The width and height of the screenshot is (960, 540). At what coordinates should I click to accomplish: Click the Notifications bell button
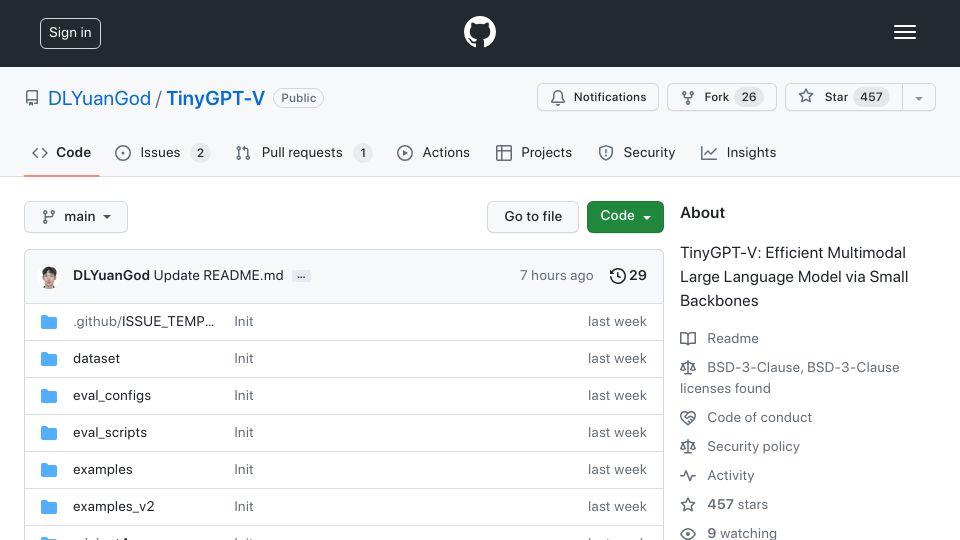pyautogui.click(x=598, y=97)
